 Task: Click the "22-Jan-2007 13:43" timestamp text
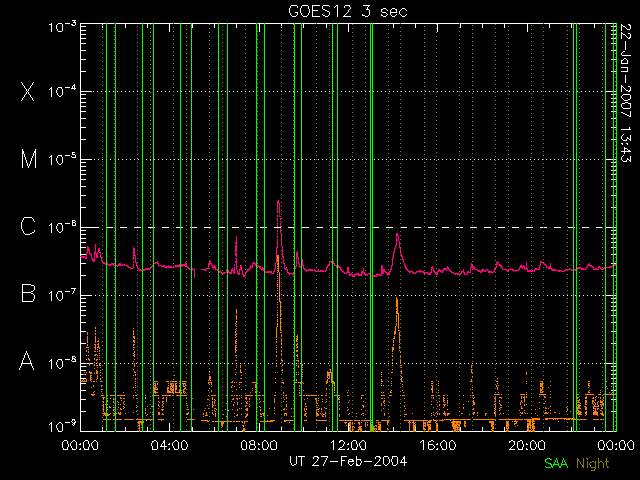(626, 93)
